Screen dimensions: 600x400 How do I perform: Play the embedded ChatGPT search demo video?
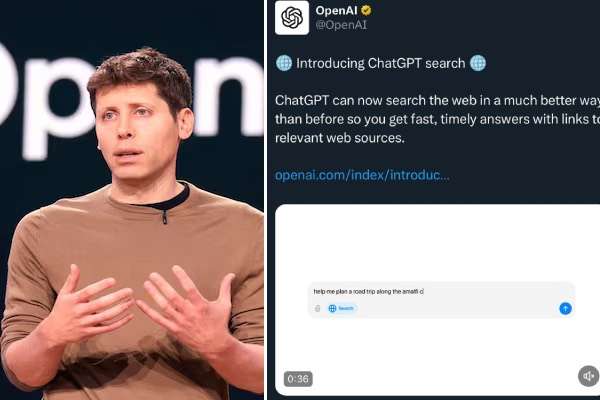pyautogui.click(x=437, y=300)
